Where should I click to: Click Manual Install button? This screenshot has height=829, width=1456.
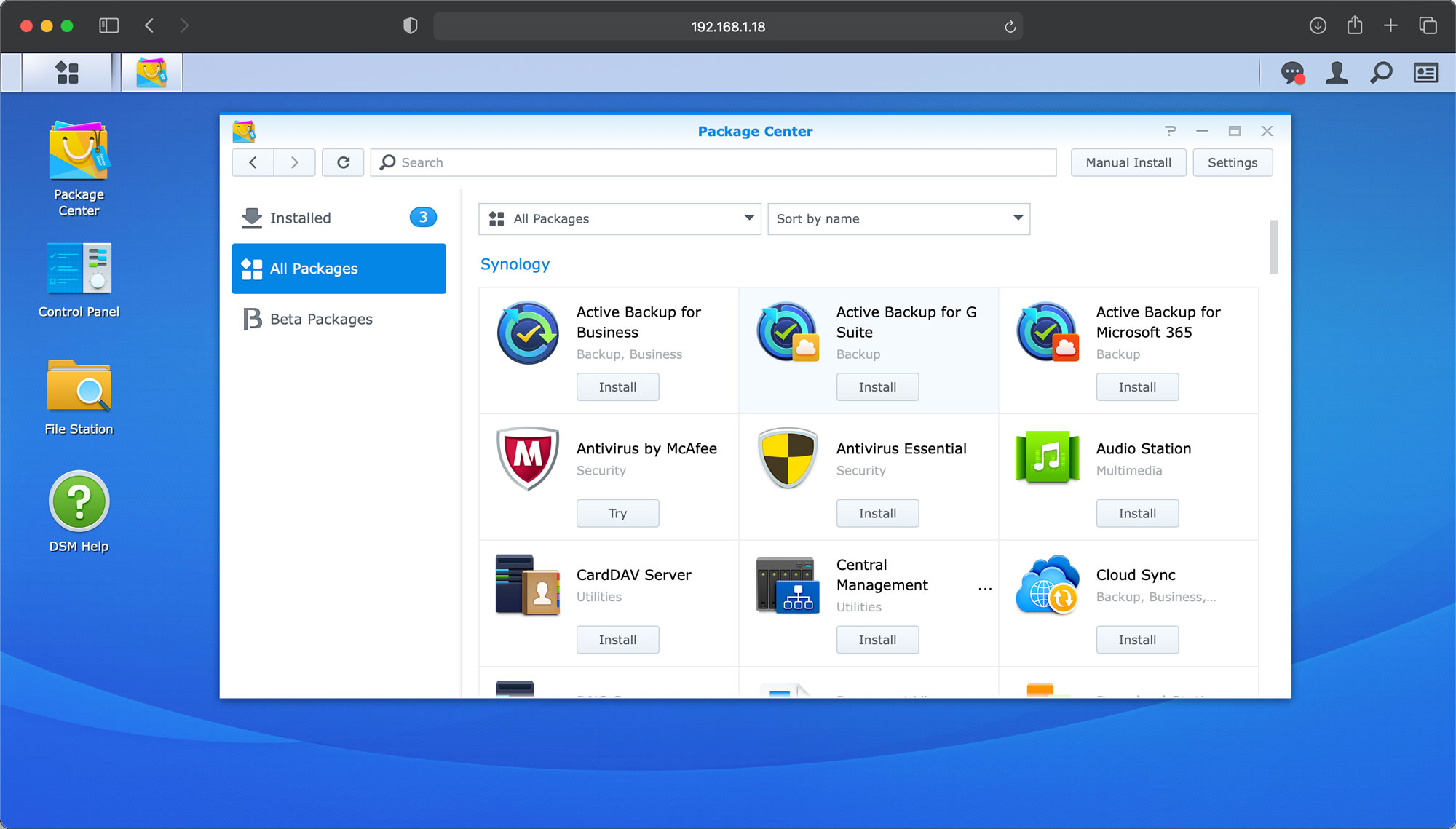[x=1128, y=162]
